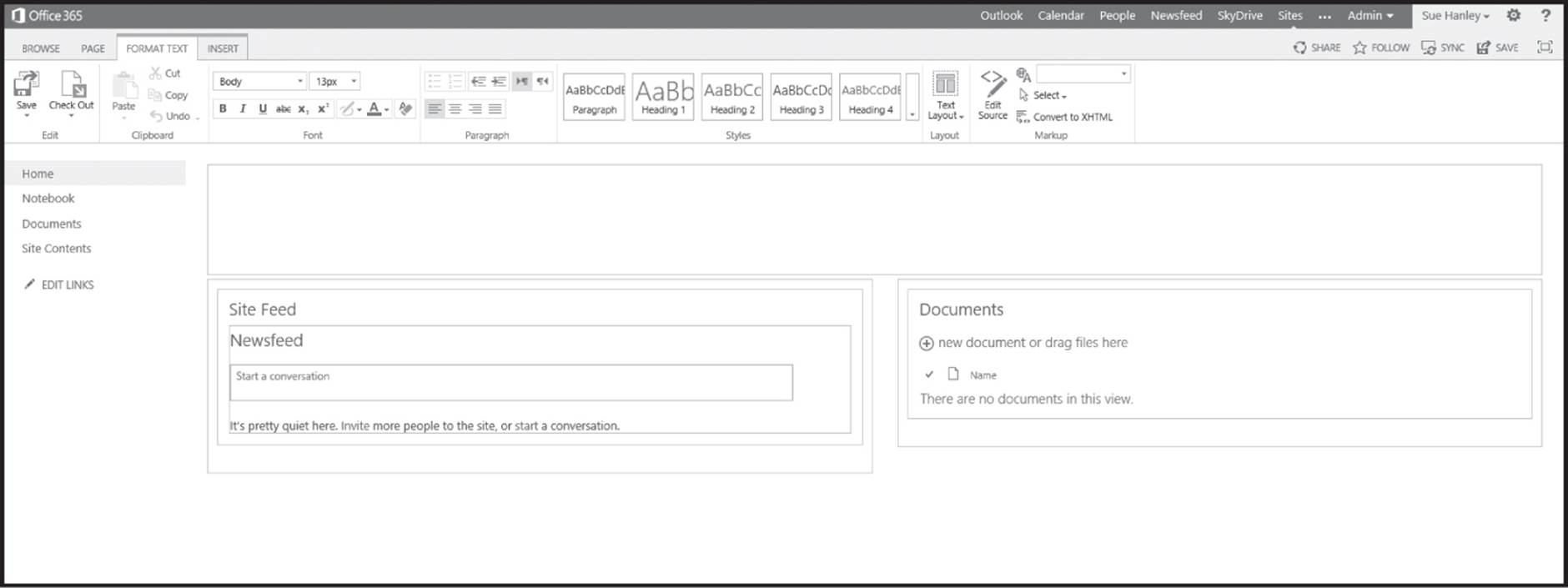Toggle italic formatting
1568x588 pixels.
(243, 108)
